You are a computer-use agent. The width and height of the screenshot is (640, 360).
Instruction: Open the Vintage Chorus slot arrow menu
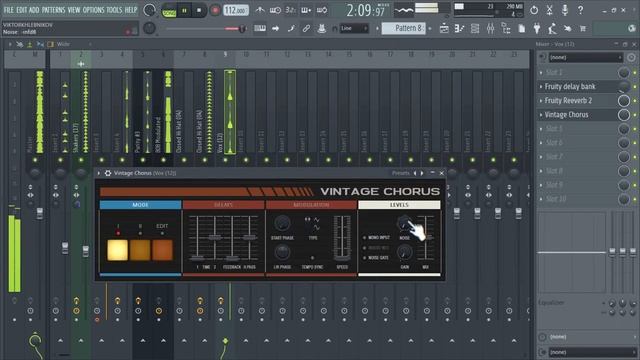point(541,115)
